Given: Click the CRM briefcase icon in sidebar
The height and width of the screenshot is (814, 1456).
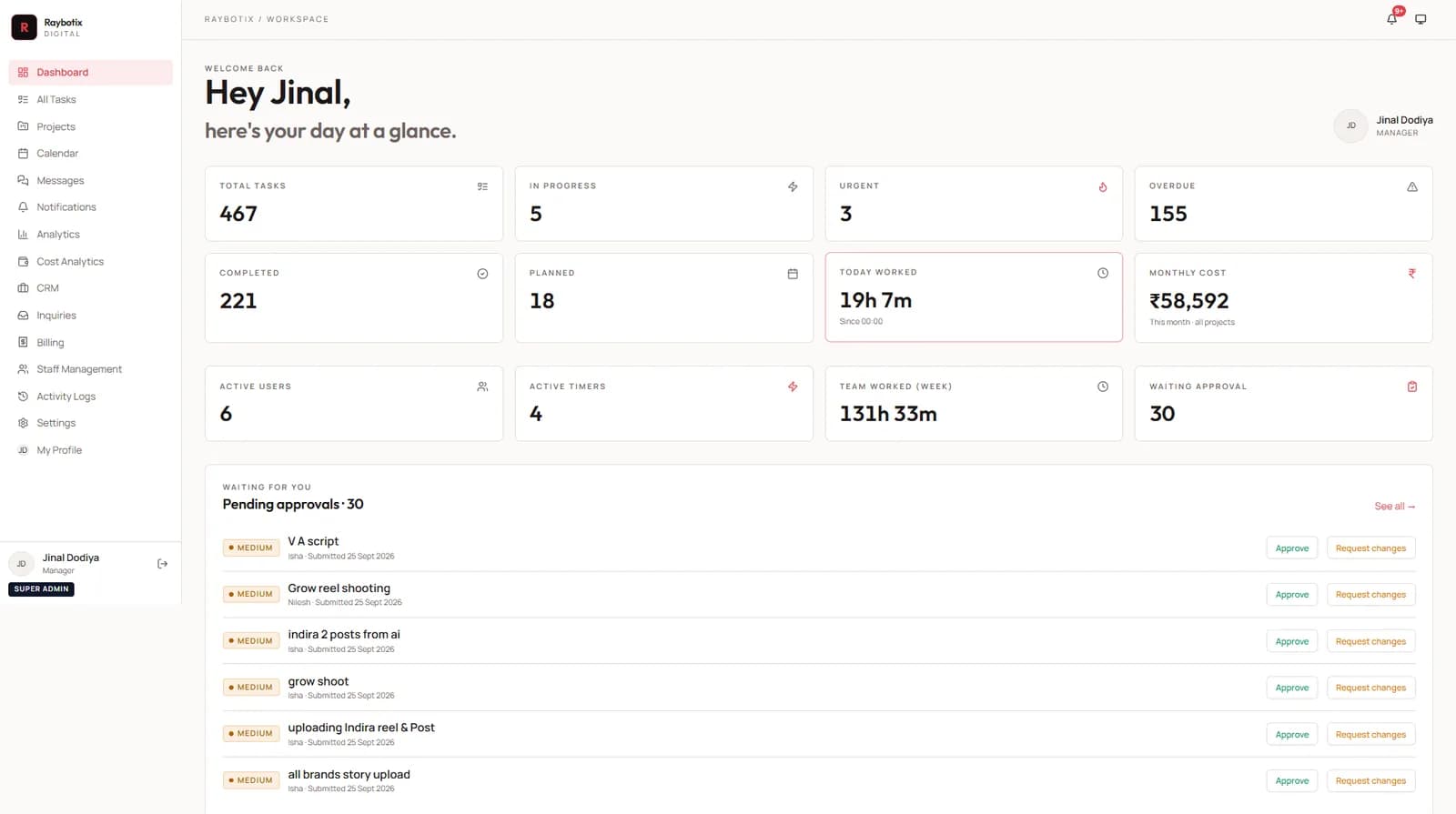Looking at the screenshot, I should [x=23, y=288].
